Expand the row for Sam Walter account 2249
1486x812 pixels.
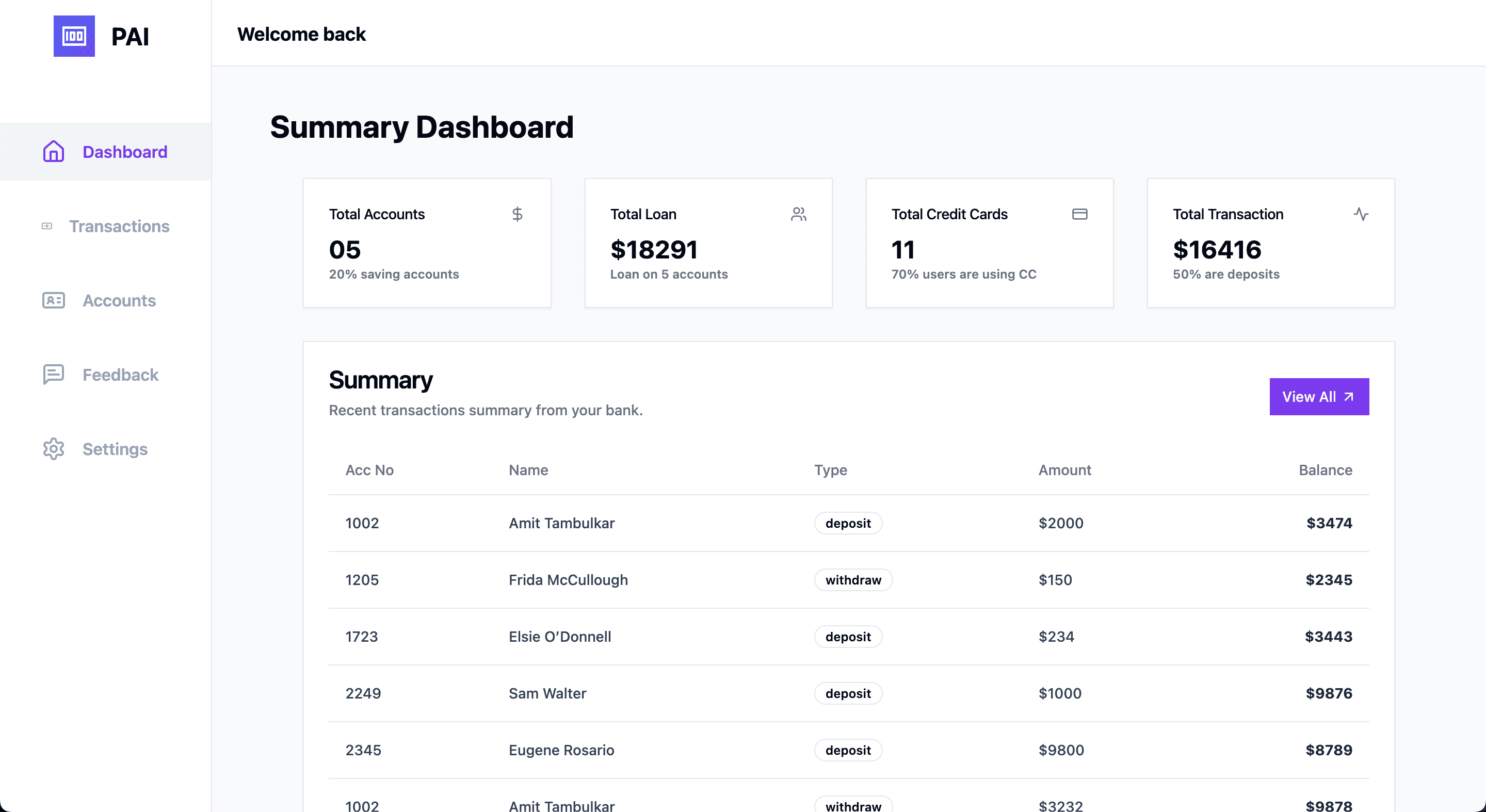tap(848, 693)
